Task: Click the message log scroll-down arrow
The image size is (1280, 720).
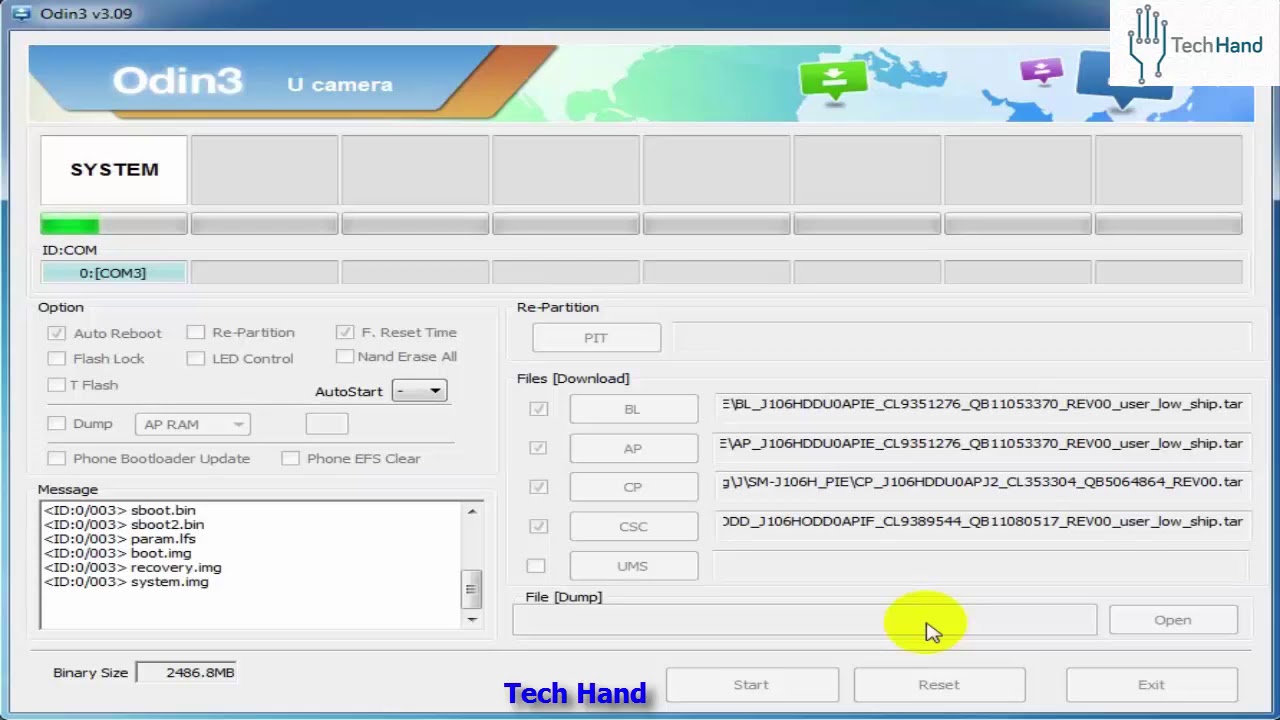Action: tap(472, 620)
